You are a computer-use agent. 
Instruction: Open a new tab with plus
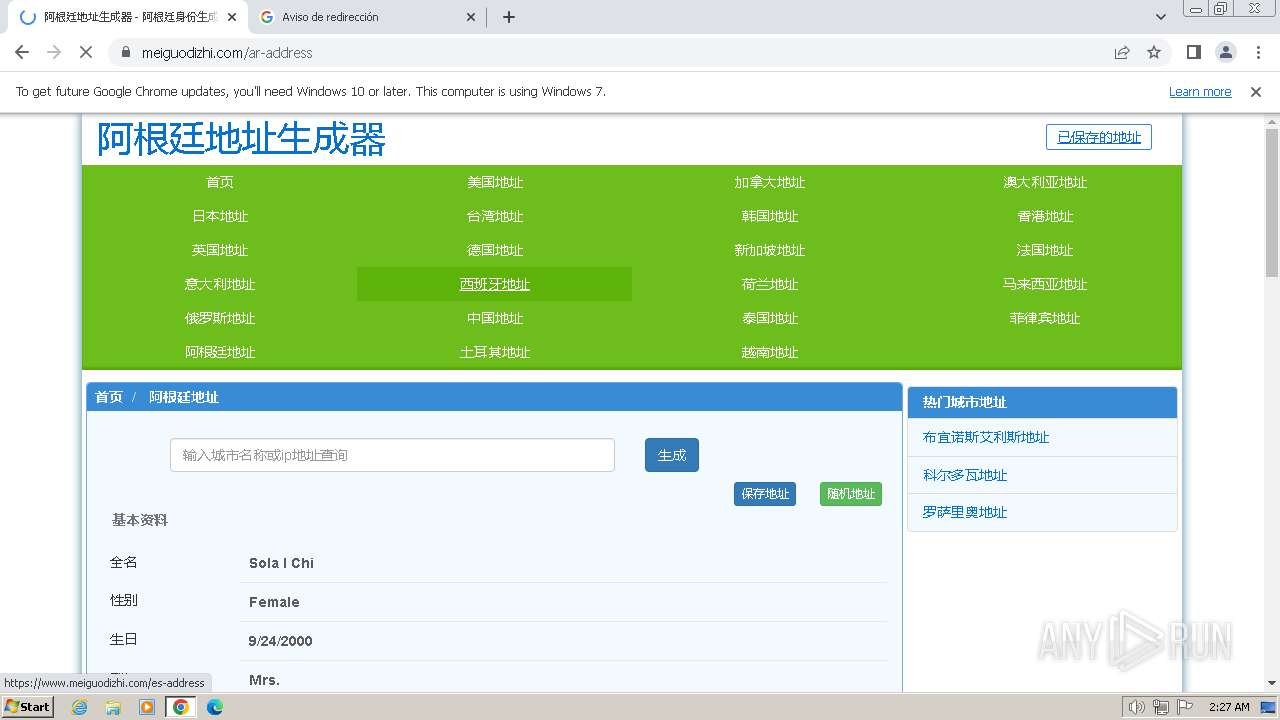pos(509,17)
